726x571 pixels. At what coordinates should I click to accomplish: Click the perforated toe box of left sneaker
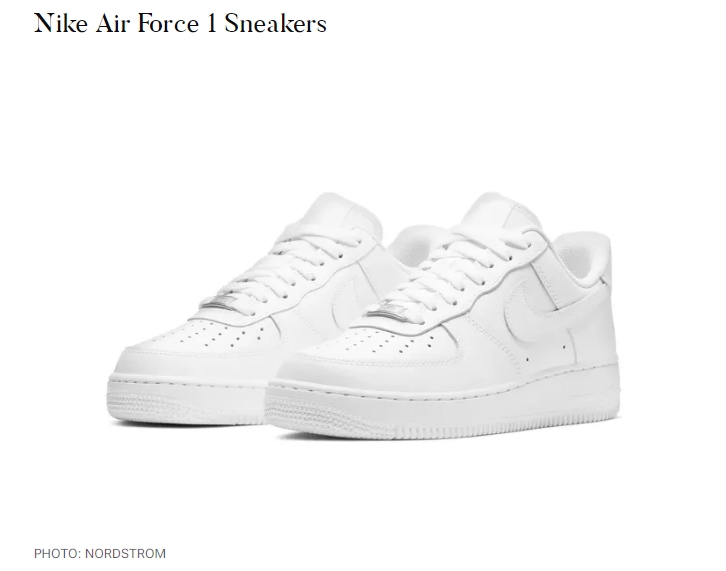pos(222,335)
